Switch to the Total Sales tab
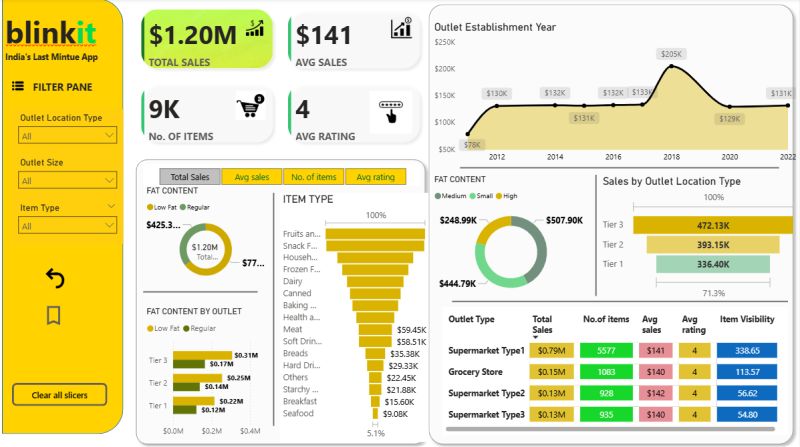Image resolution: width=800 pixels, height=447 pixels. coord(190,177)
